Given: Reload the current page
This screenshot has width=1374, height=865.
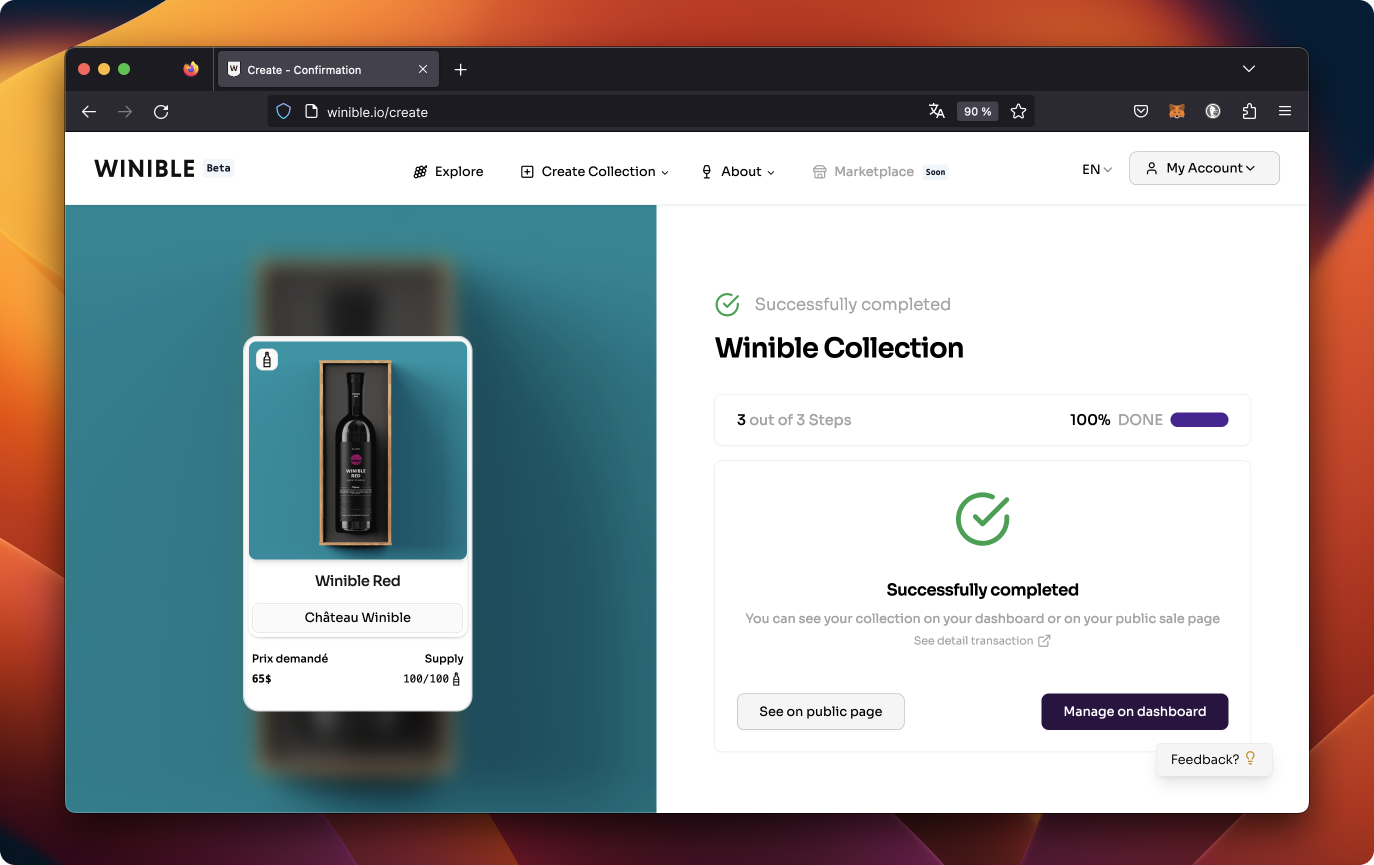Looking at the screenshot, I should click(x=161, y=112).
